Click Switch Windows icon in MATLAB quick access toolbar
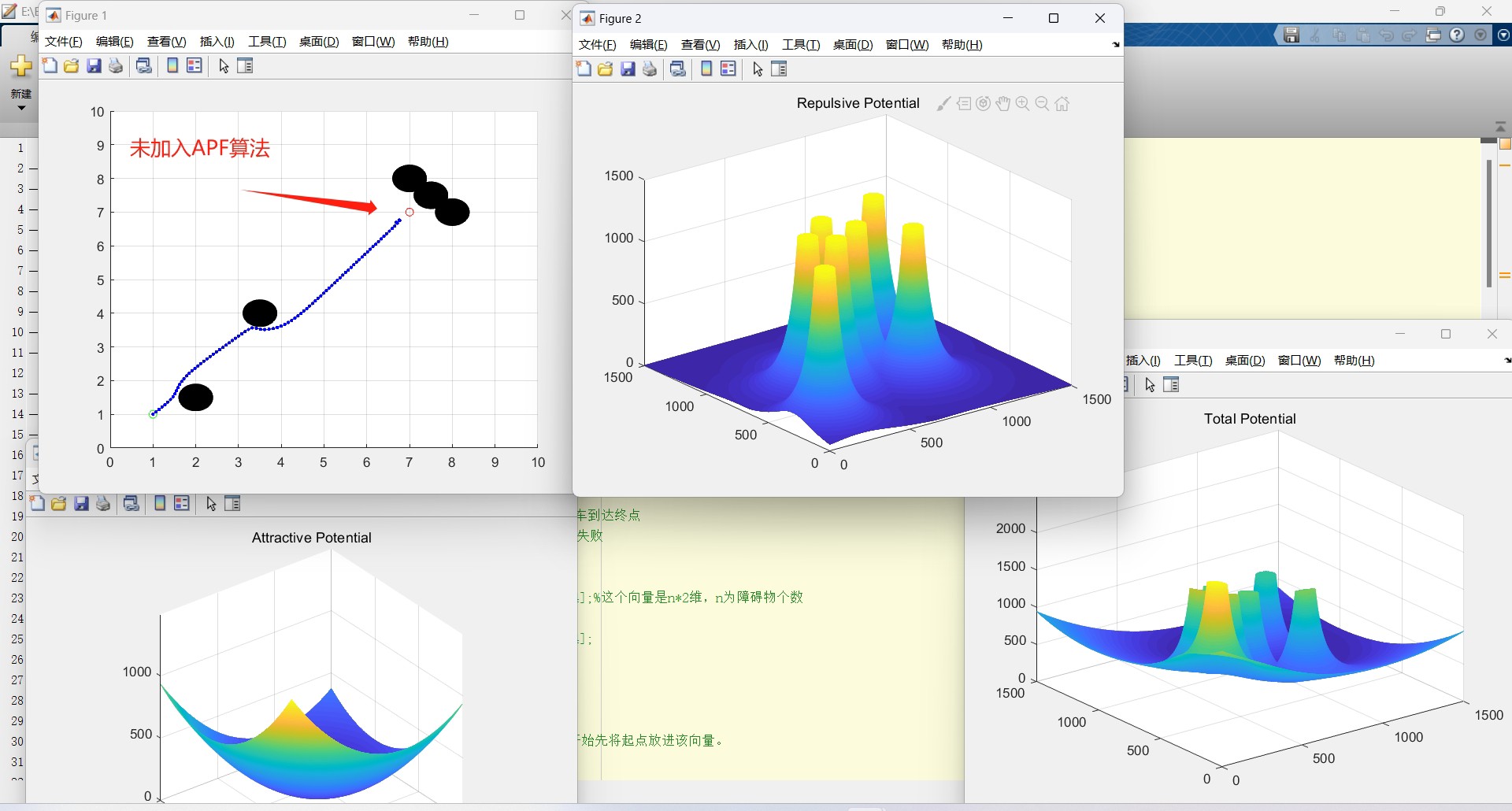 [1433, 35]
